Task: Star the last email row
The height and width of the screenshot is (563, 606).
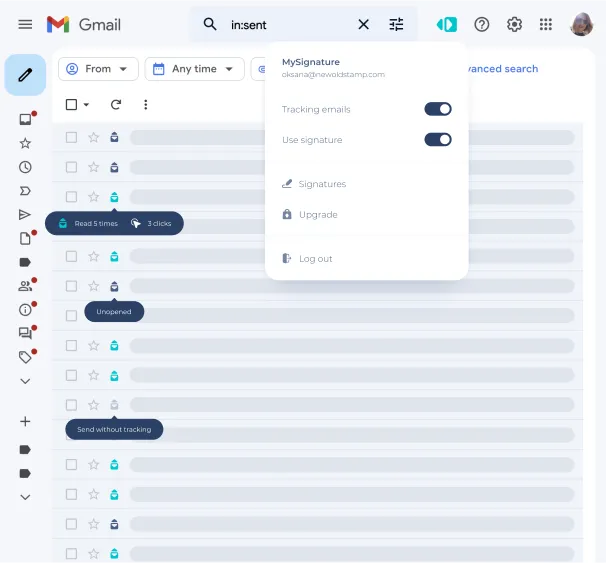Action: click(94, 554)
